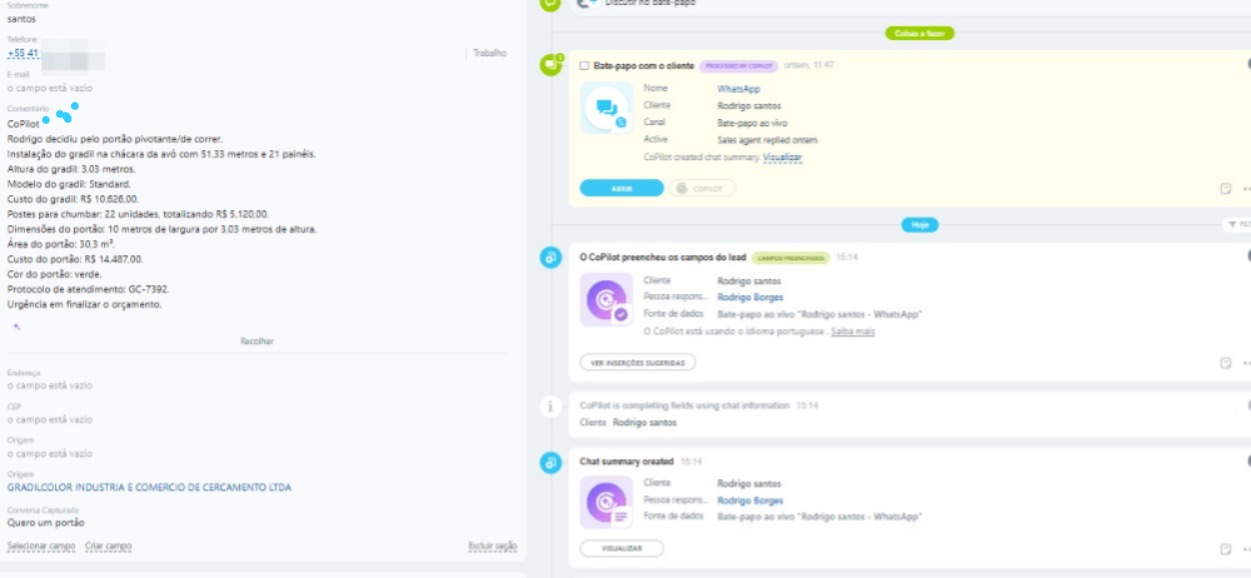Open note icon on Chat summary card
The width and height of the screenshot is (1251, 578).
click(x=1225, y=549)
